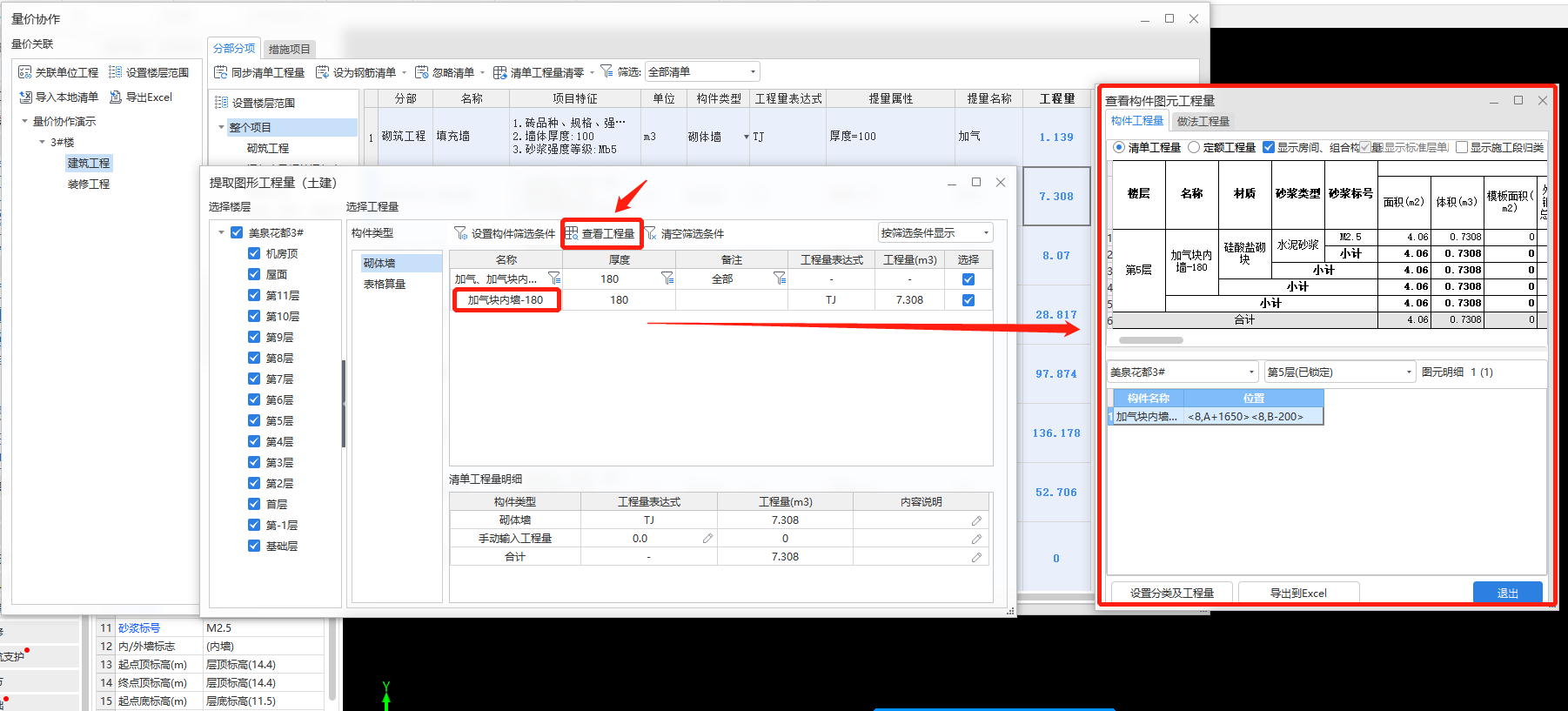Enable 显示施工段归类 checkbox

(x=1462, y=147)
